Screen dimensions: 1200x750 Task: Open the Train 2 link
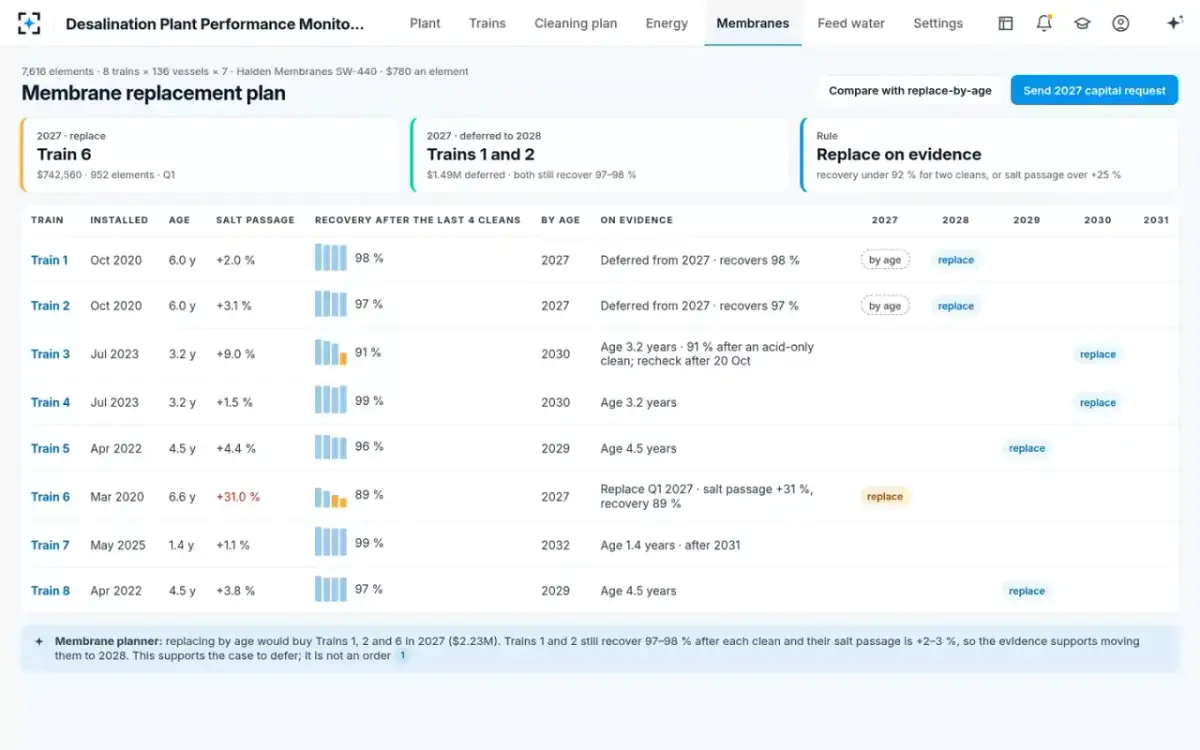pos(50,306)
